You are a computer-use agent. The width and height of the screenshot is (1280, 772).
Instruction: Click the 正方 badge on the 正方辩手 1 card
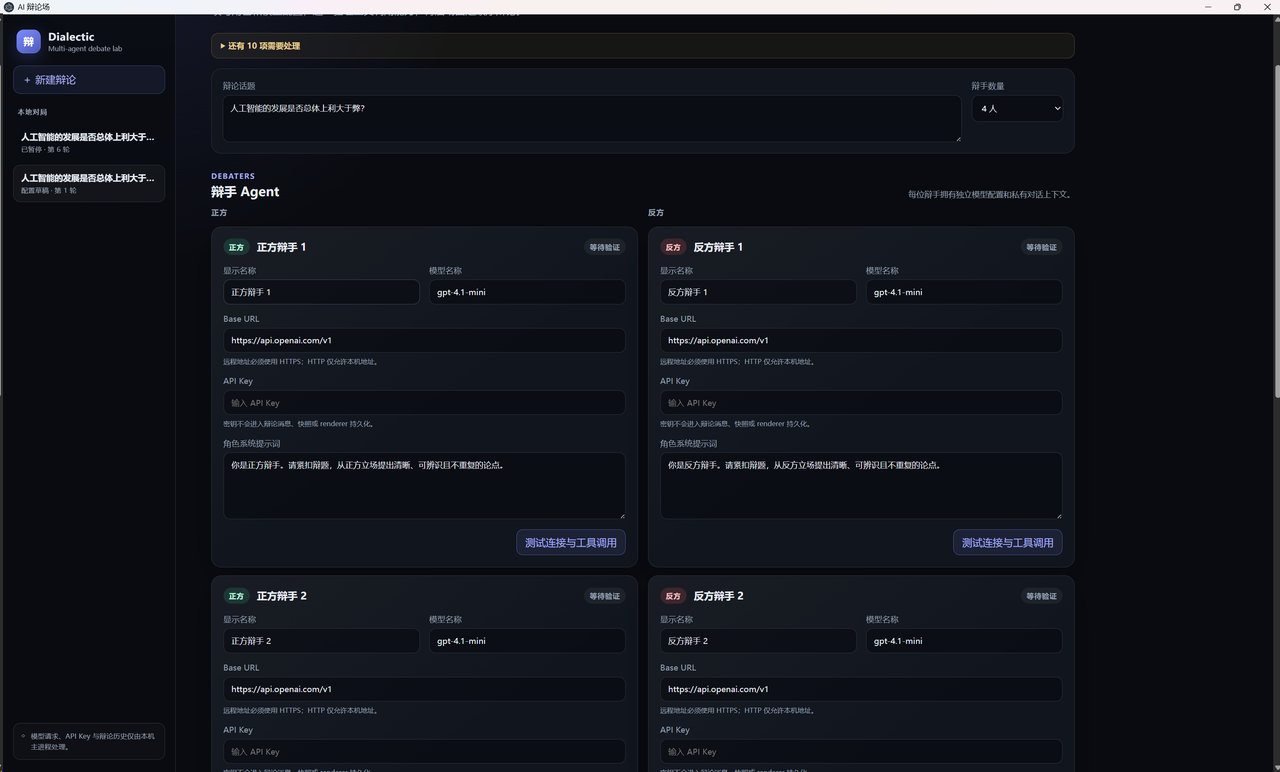point(236,247)
